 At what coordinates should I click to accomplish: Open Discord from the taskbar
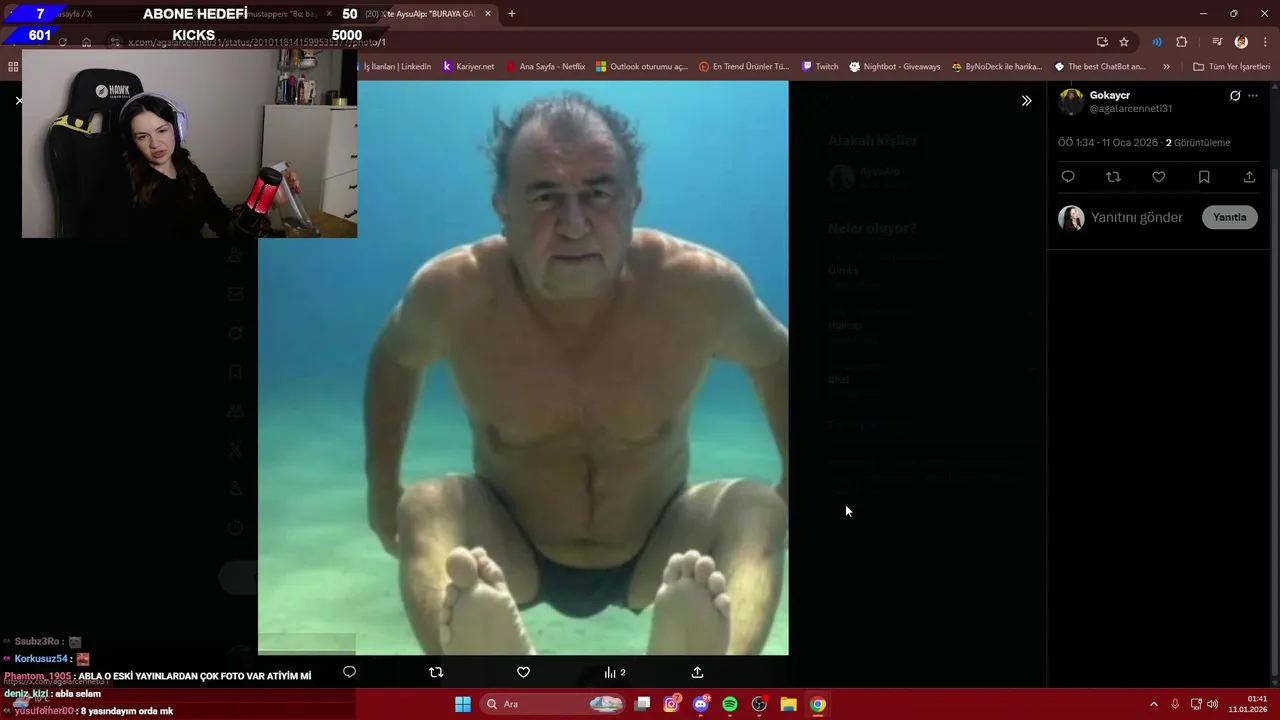click(701, 704)
